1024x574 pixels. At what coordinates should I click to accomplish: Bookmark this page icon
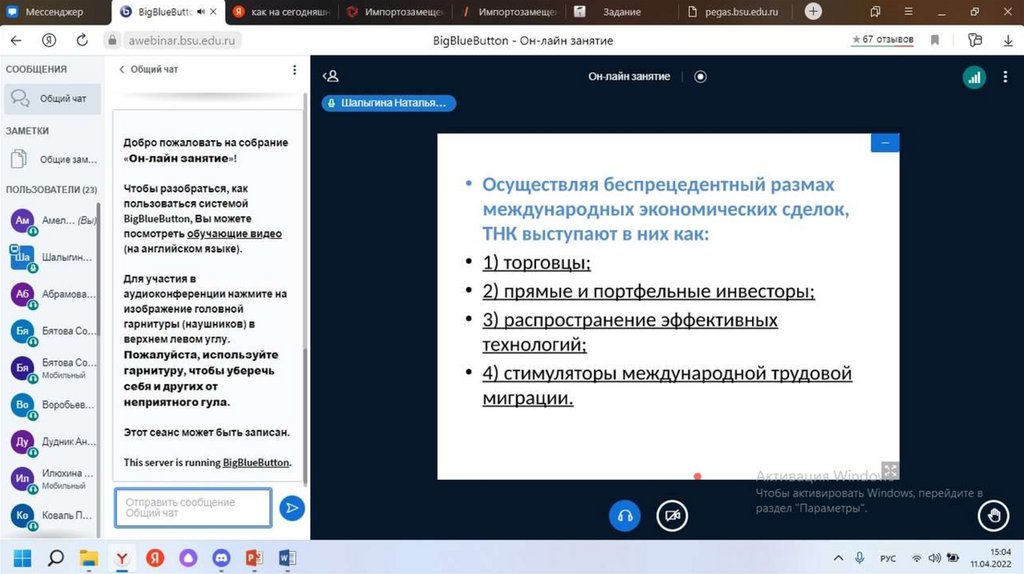[935, 40]
